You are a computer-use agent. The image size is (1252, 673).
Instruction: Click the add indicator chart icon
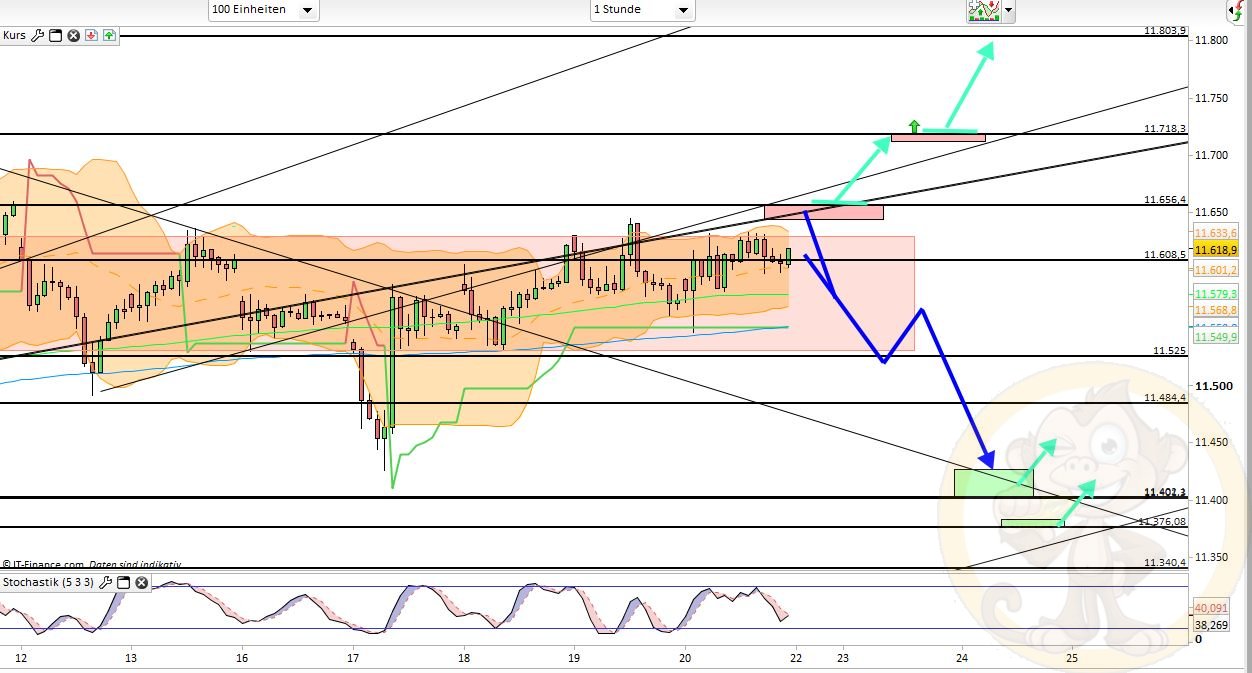point(984,11)
